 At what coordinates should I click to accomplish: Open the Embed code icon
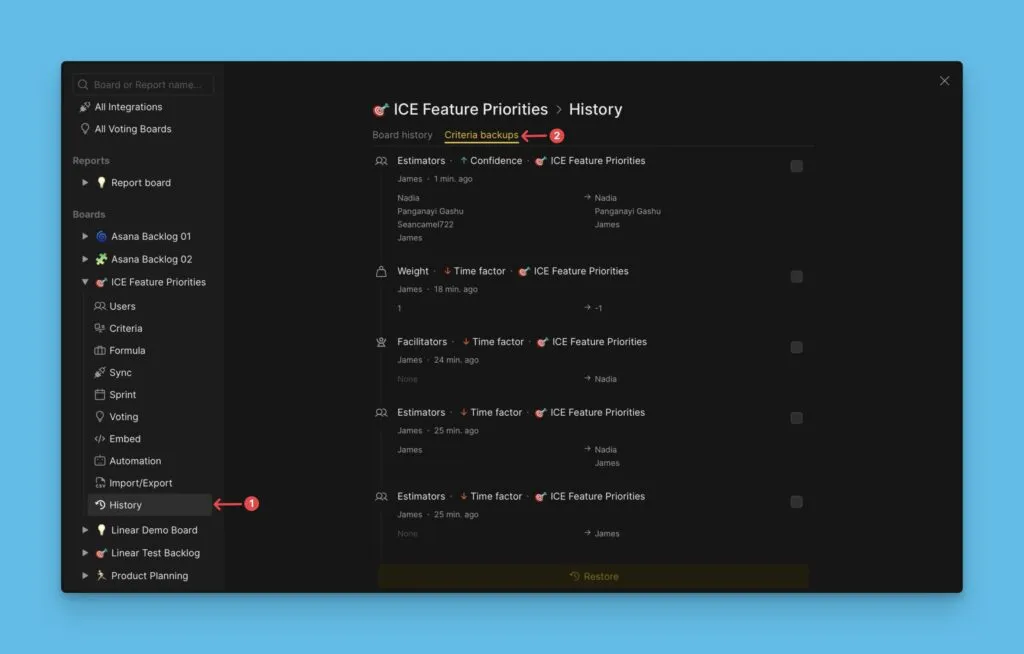coord(100,439)
